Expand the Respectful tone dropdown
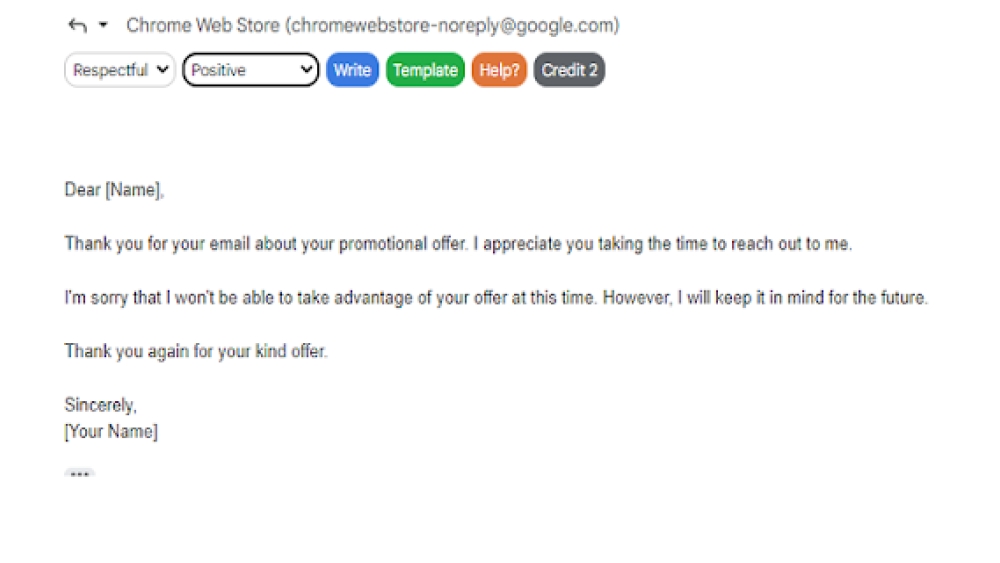This screenshot has height=563, width=1000. click(120, 70)
